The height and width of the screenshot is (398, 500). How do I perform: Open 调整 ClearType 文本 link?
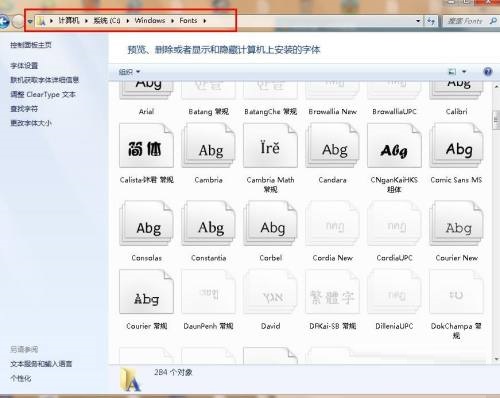pyautogui.click(x=43, y=94)
